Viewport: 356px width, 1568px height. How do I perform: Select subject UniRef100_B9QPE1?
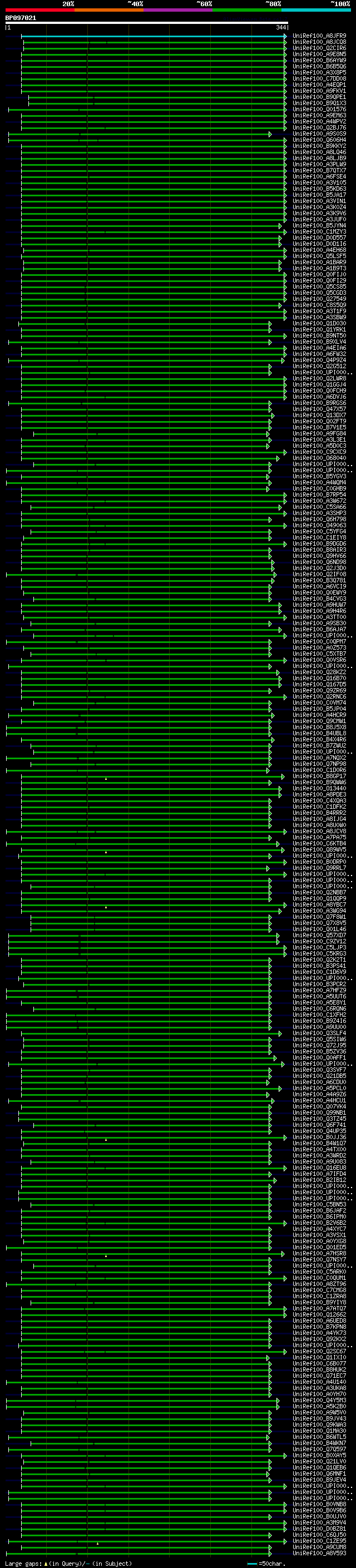pyautogui.click(x=319, y=97)
